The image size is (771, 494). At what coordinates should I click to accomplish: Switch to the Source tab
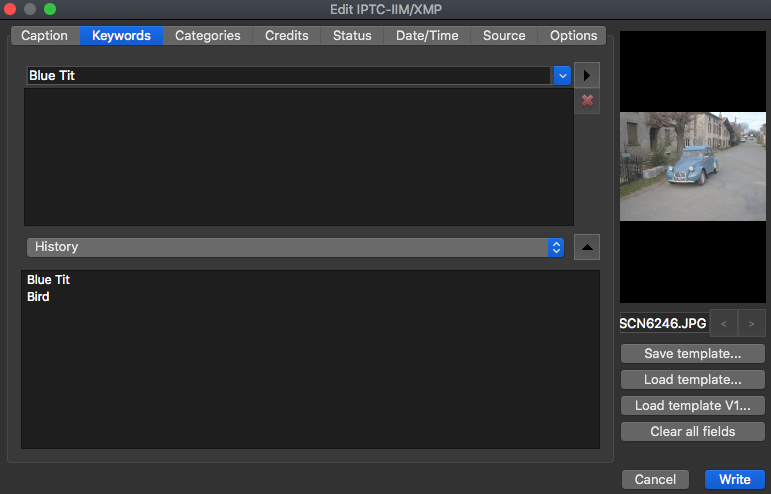point(504,36)
